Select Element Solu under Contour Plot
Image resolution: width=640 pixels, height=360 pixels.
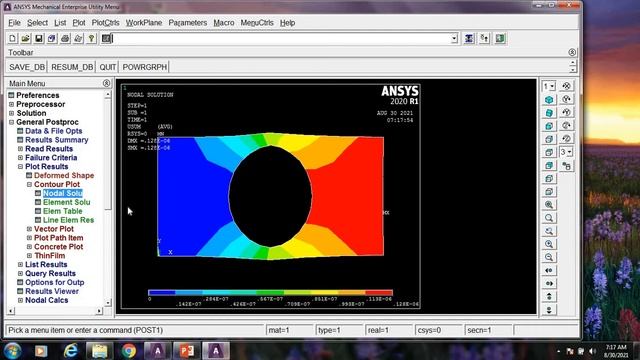pos(67,202)
